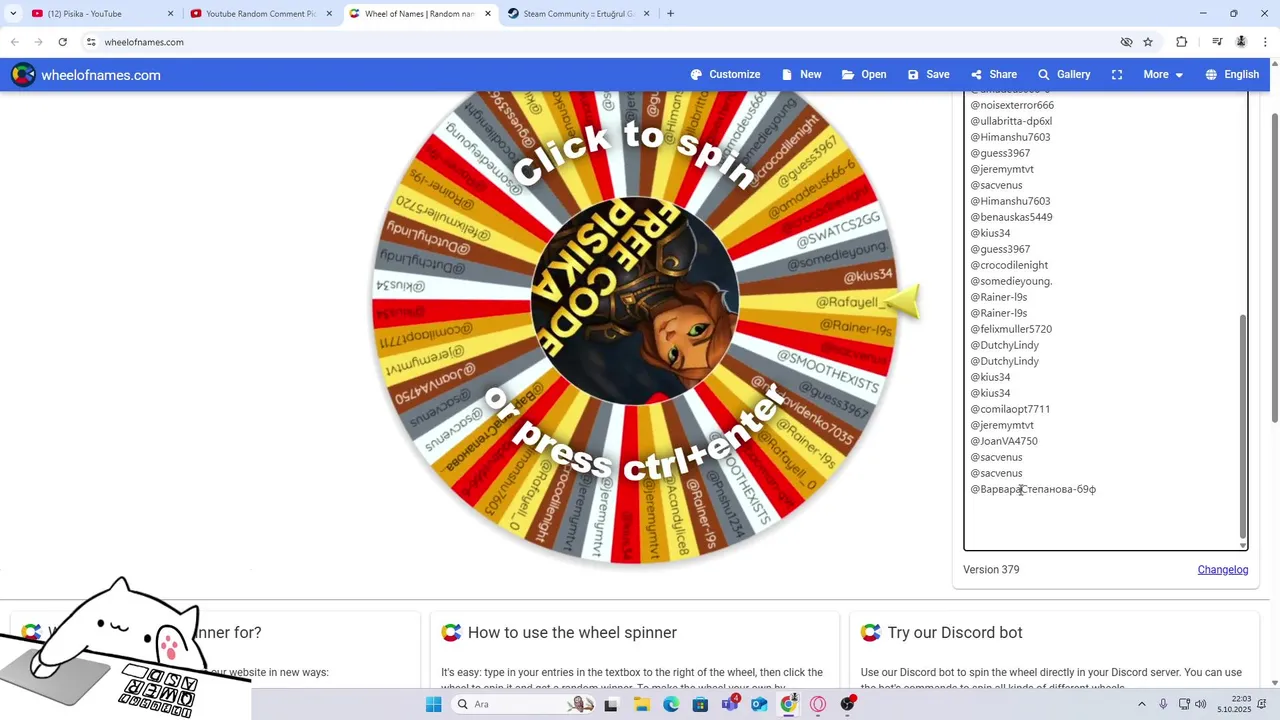
Task: Open Opera browser from the taskbar
Action: (x=818, y=704)
